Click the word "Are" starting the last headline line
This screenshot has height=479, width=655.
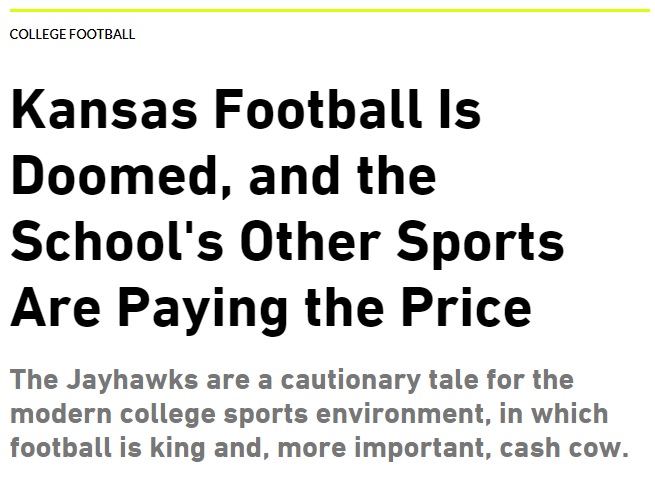coord(52,308)
